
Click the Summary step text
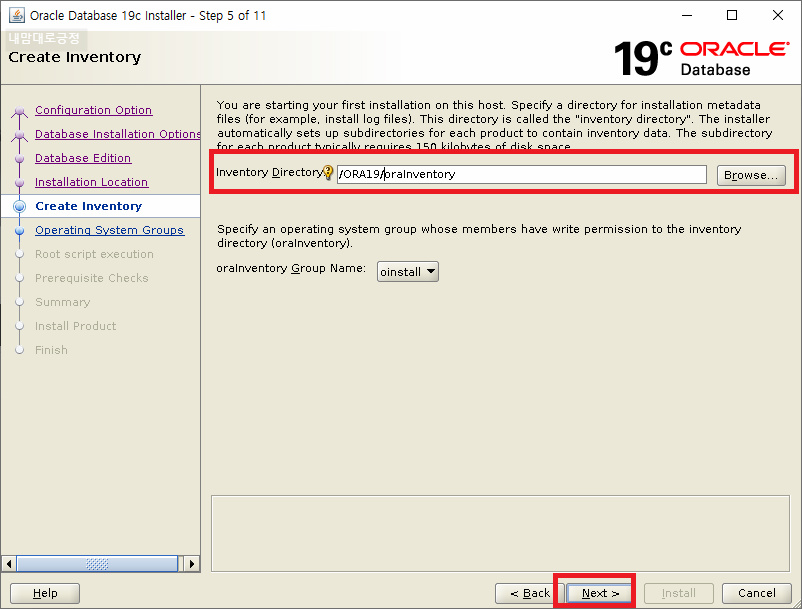[62, 302]
